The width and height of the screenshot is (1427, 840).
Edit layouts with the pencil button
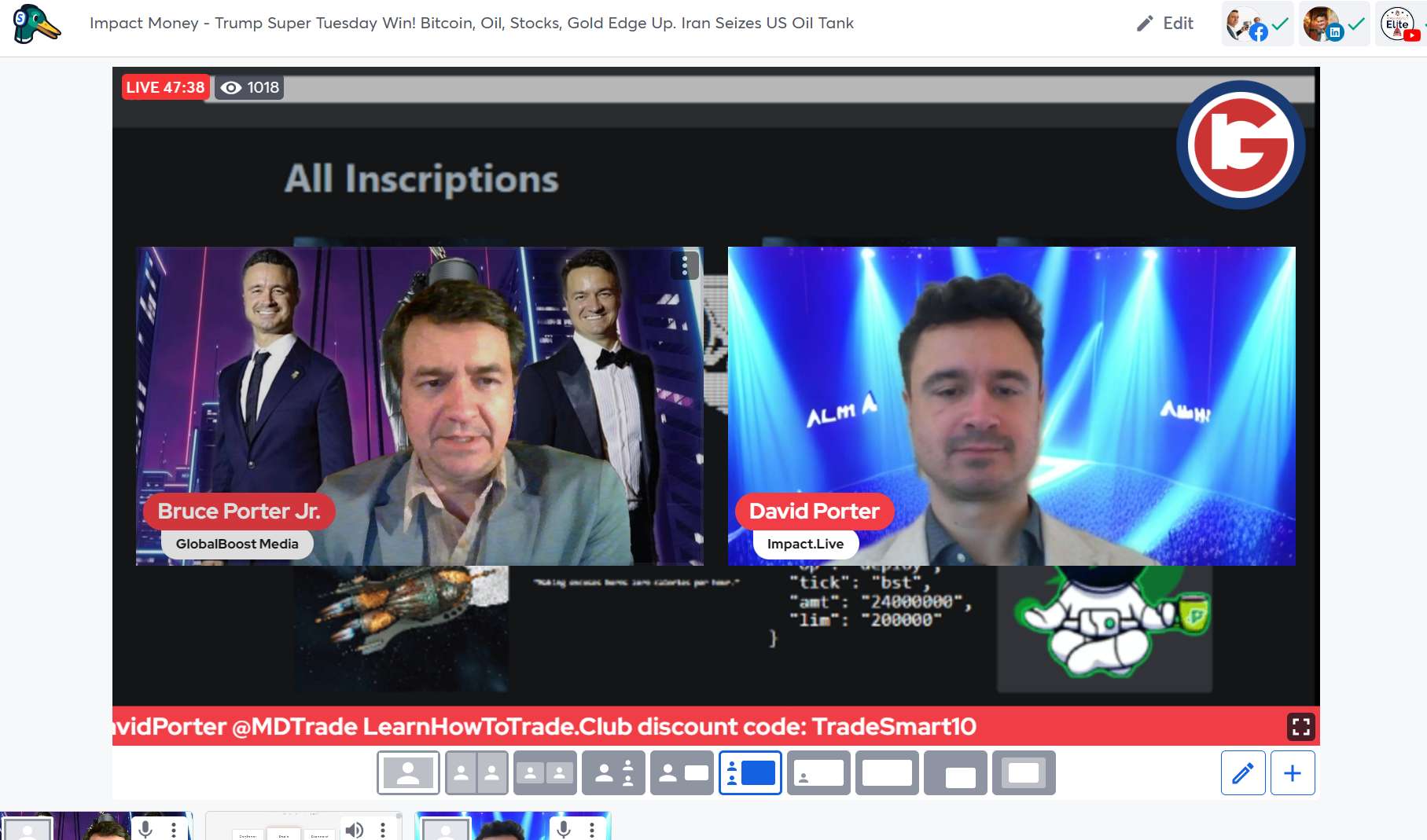1243,773
